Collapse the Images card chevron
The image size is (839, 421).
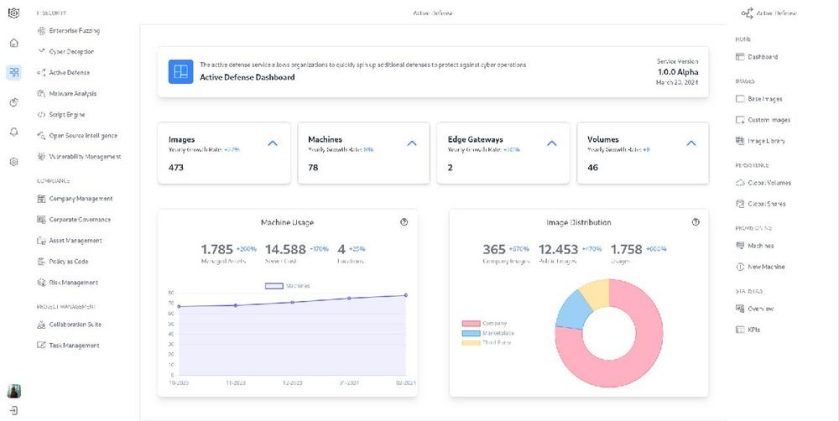(273, 143)
